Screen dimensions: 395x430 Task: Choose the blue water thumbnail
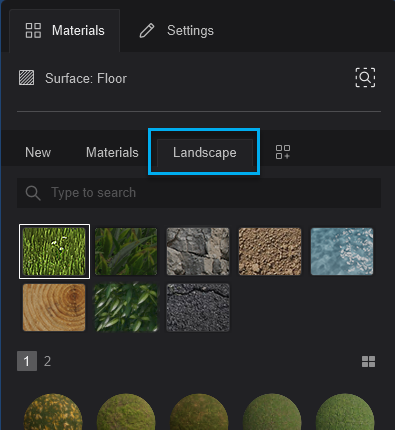(x=342, y=251)
